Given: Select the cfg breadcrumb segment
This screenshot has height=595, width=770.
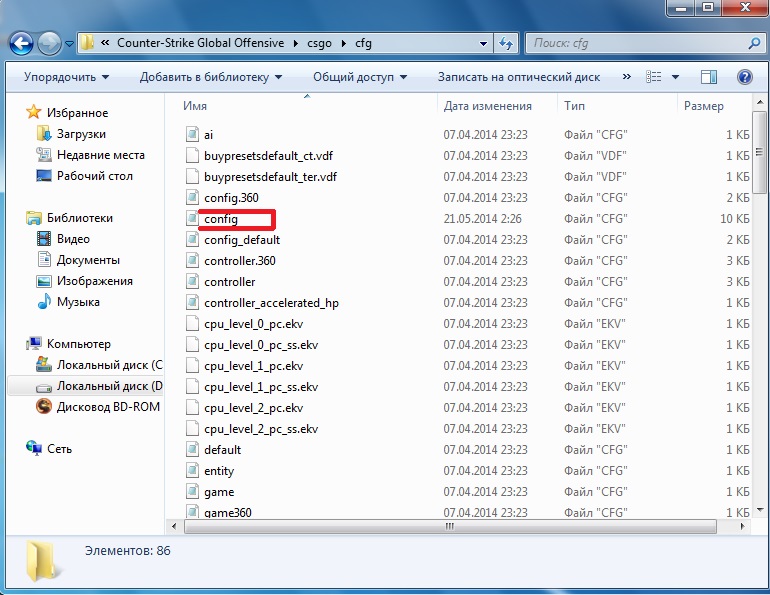Looking at the screenshot, I should coord(363,43).
